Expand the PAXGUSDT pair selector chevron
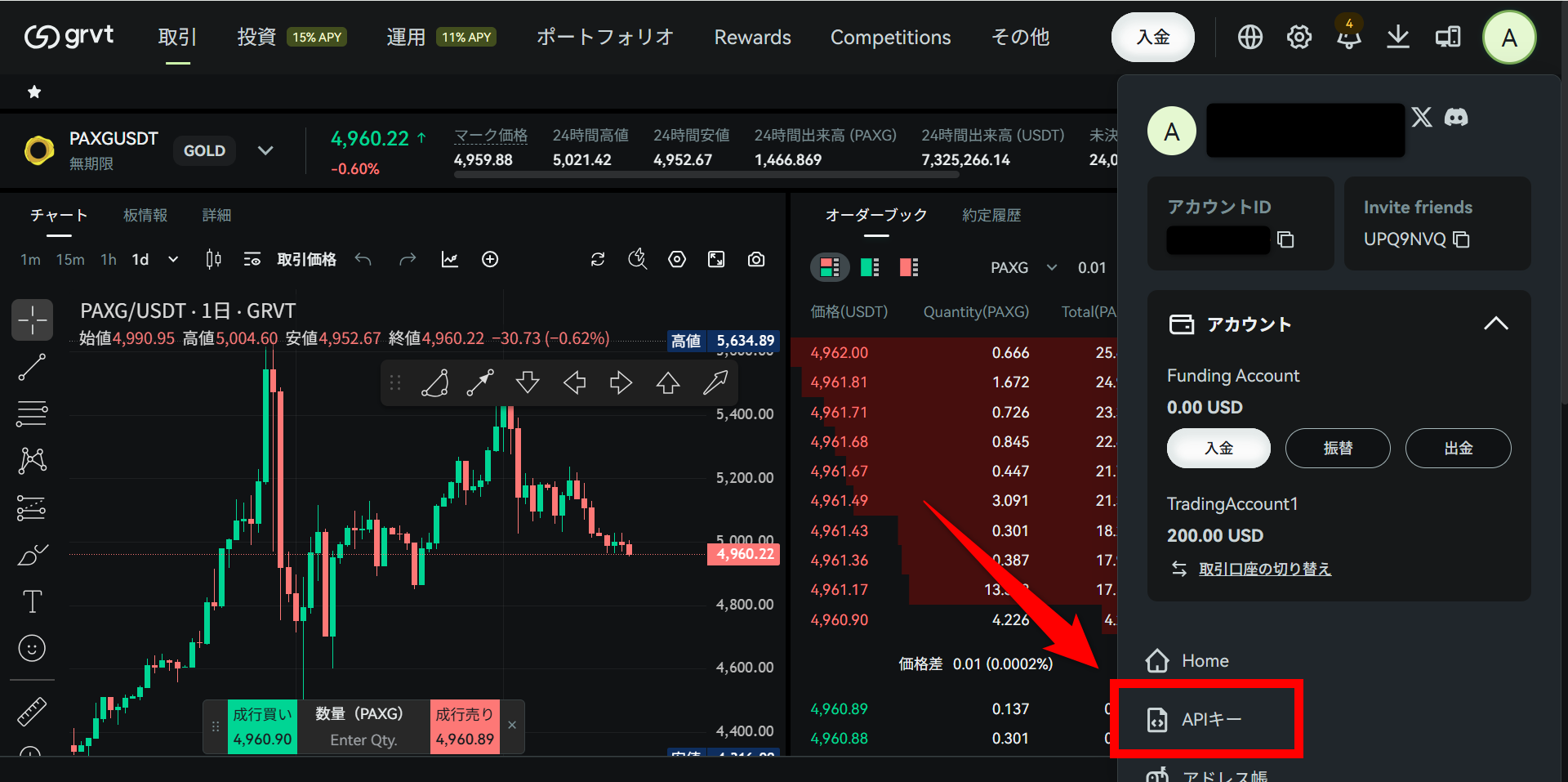Screen dimensions: 1568x782 point(265,150)
